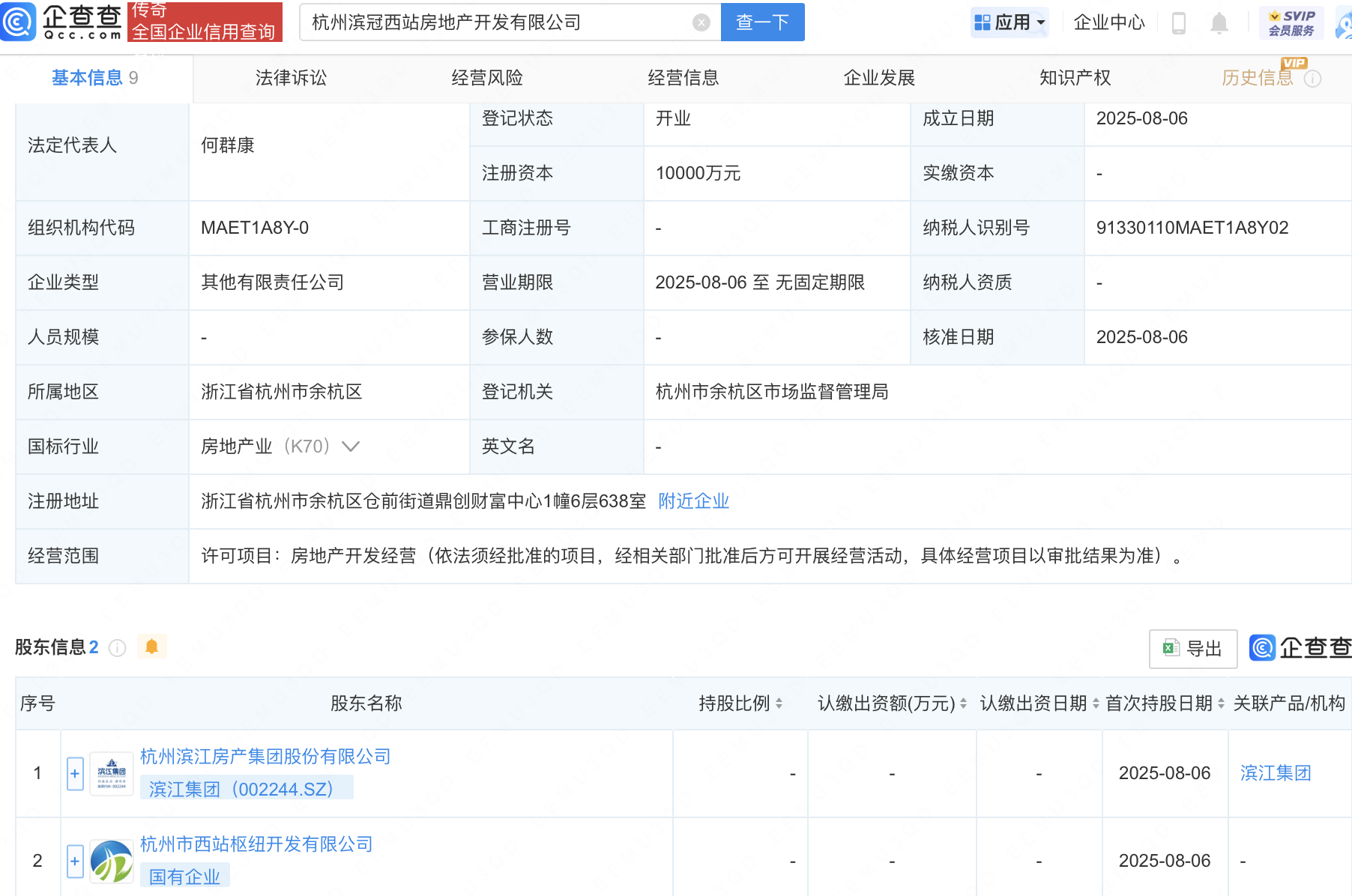Click the 全国企业信用查询 red banner

(205, 22)
